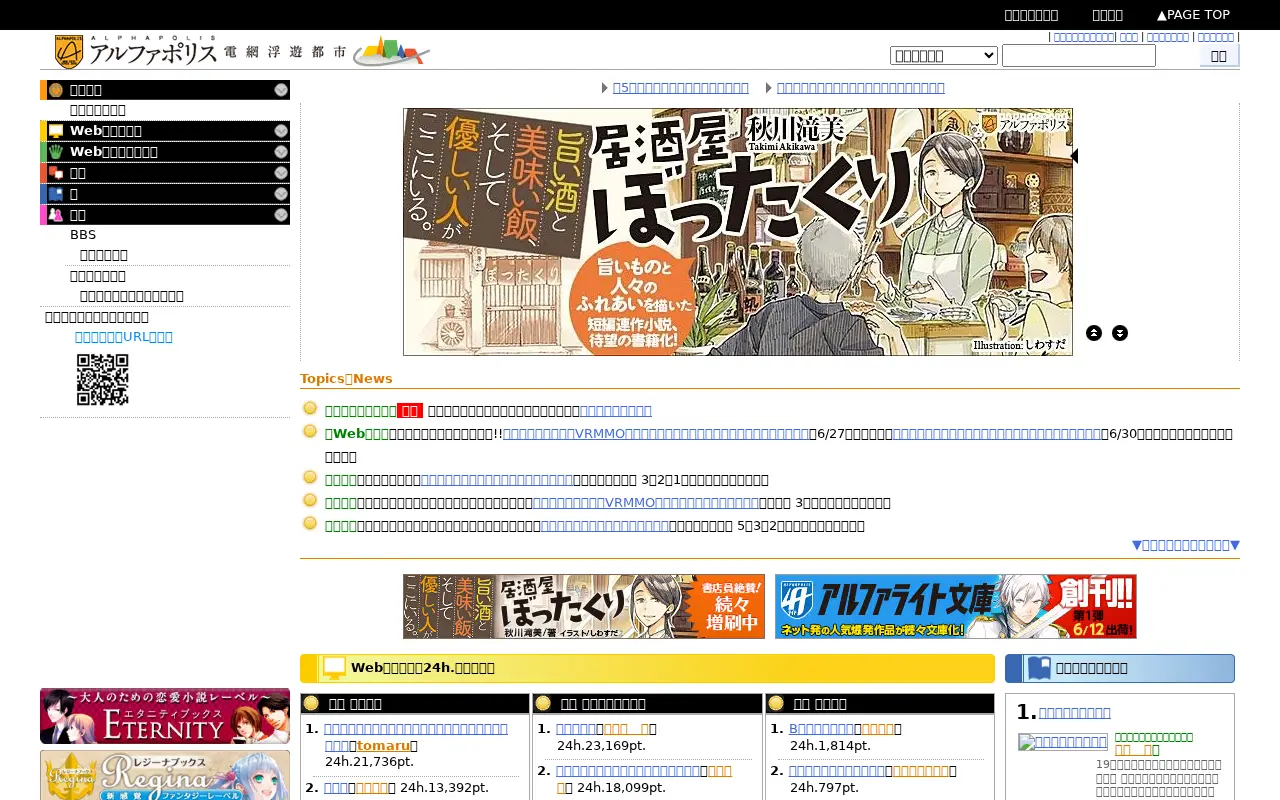Click the text "24h.797pt."
1280x800 pixels.
823,788
